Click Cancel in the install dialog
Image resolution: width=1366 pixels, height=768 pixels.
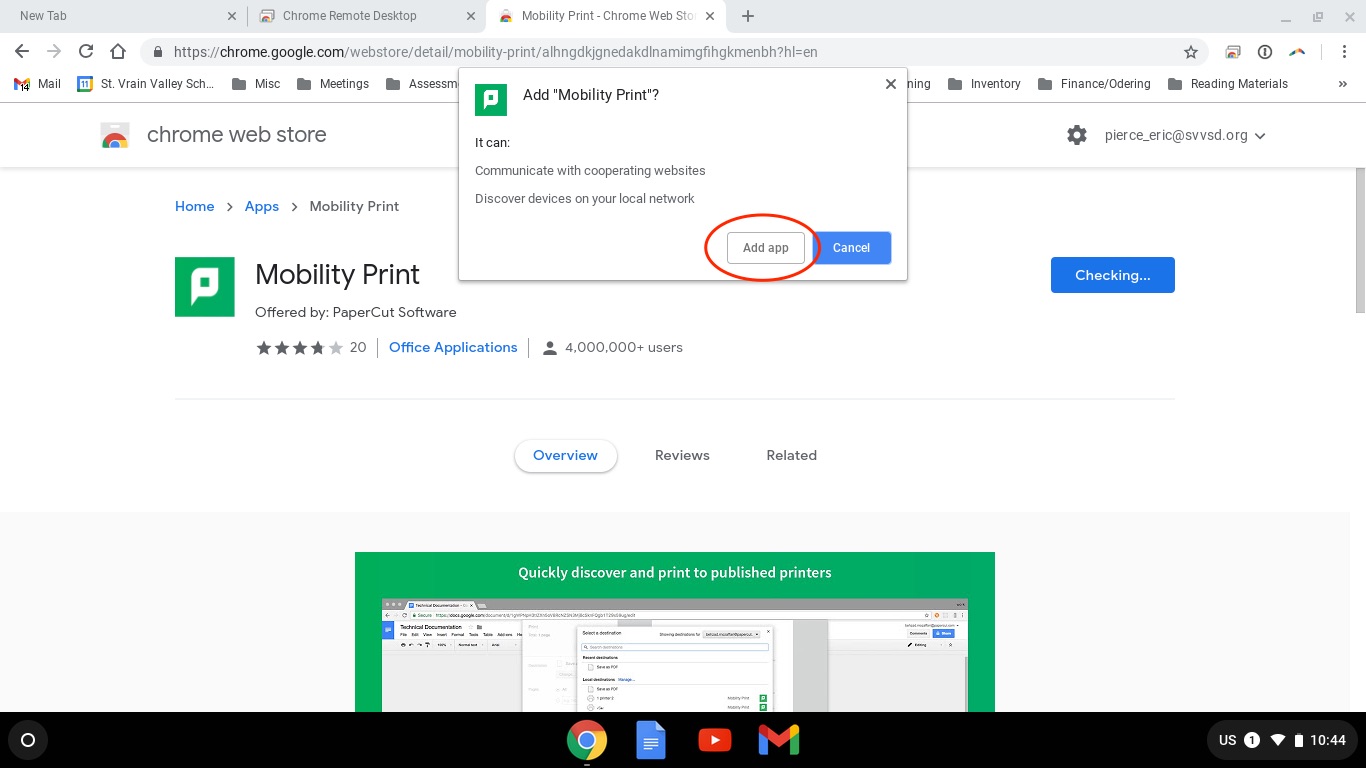point(851,248)
